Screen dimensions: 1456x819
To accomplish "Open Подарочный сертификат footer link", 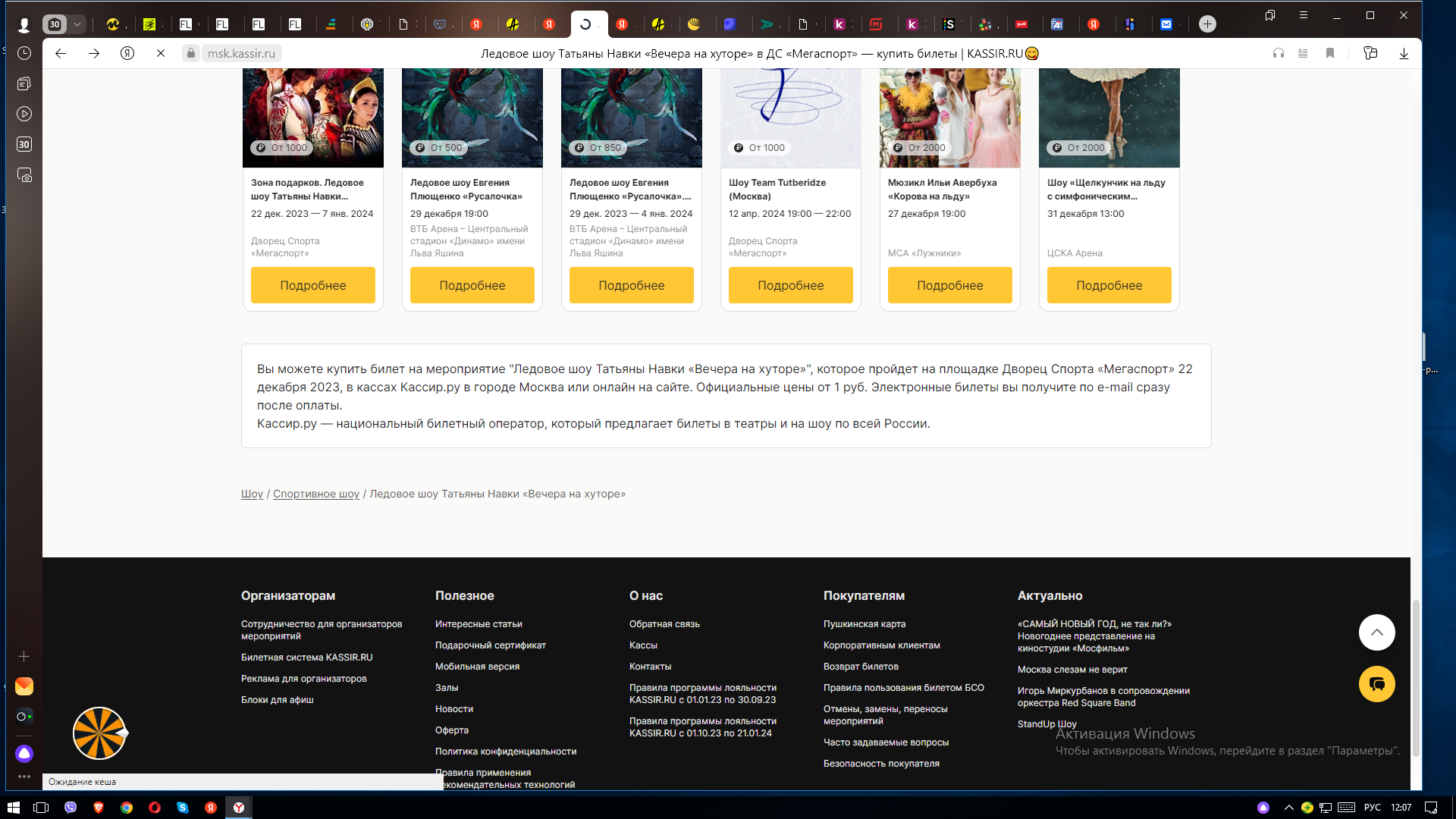I will pyautogui.click(x=491, y=645).
